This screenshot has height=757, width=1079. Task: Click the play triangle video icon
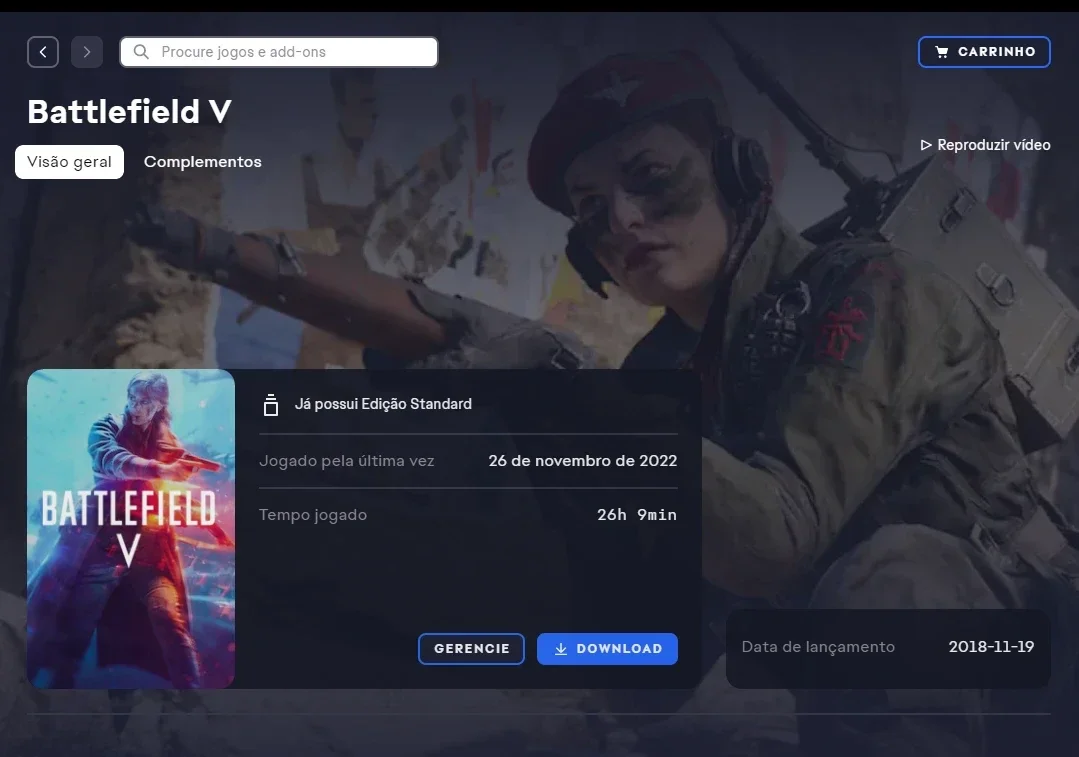click(926, 145)
